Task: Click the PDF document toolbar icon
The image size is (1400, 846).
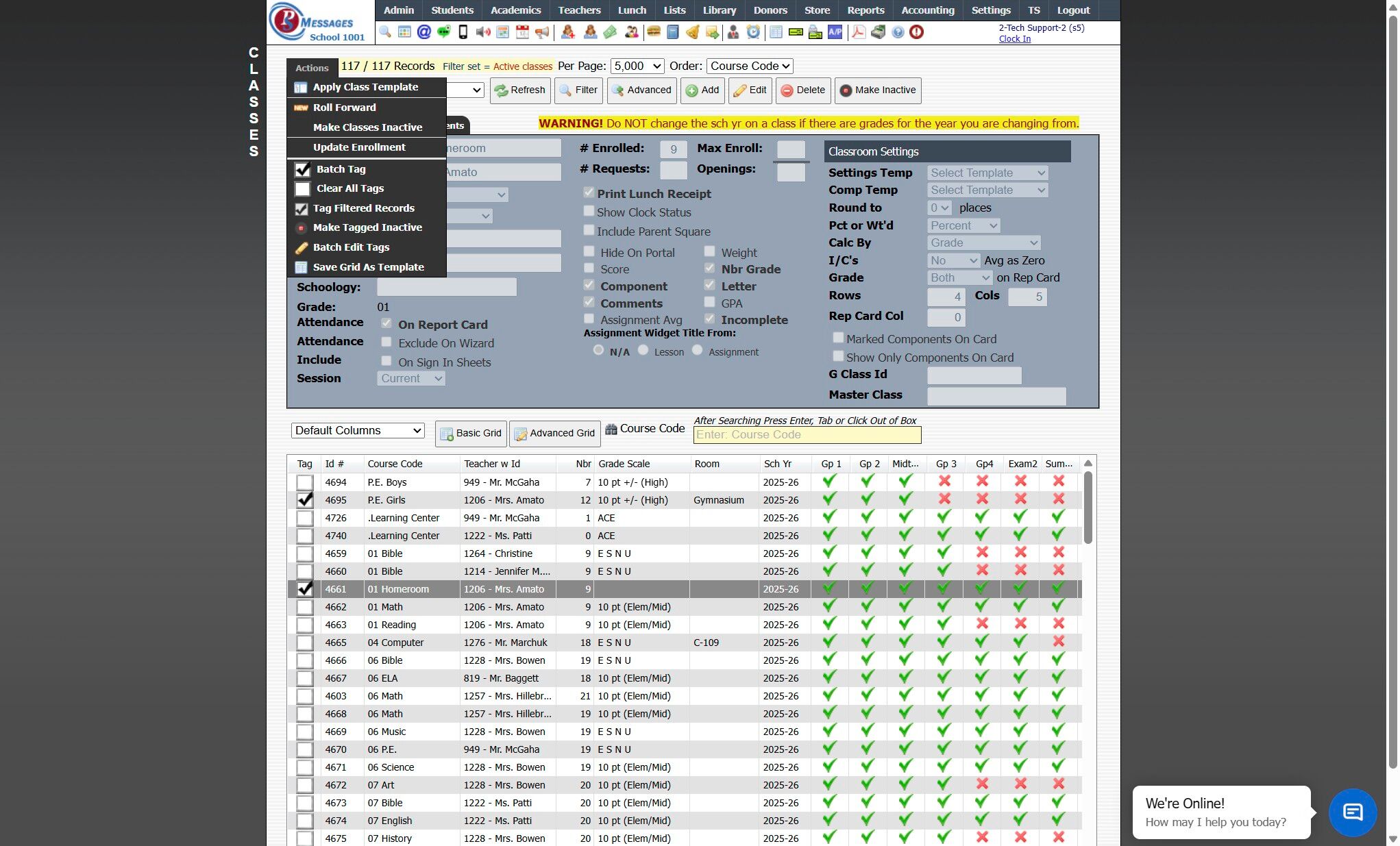Action: pyautogui.click(x=859, y=32)
